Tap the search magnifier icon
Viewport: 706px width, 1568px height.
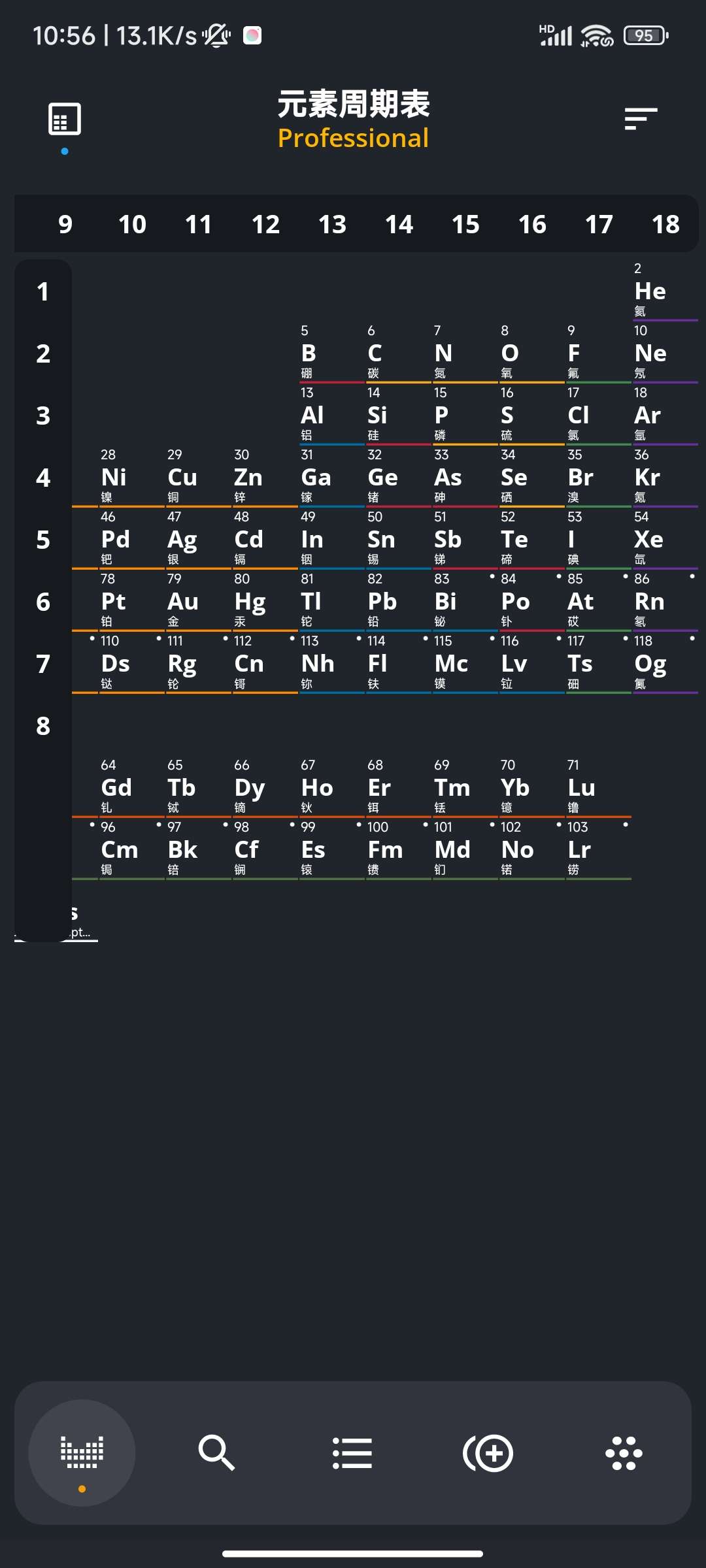click(216, 1453)
